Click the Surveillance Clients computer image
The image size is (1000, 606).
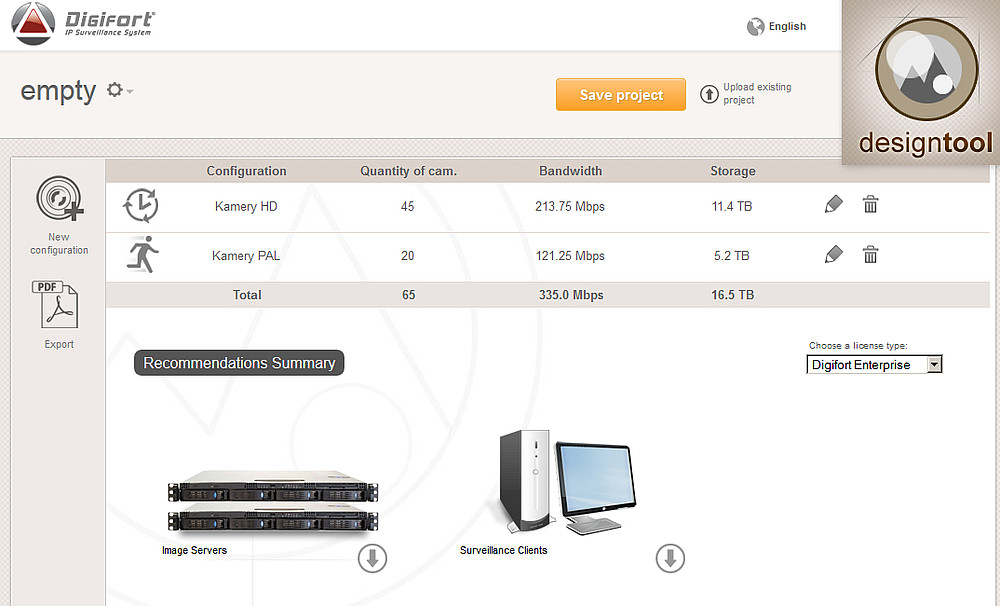pos(567,482)
